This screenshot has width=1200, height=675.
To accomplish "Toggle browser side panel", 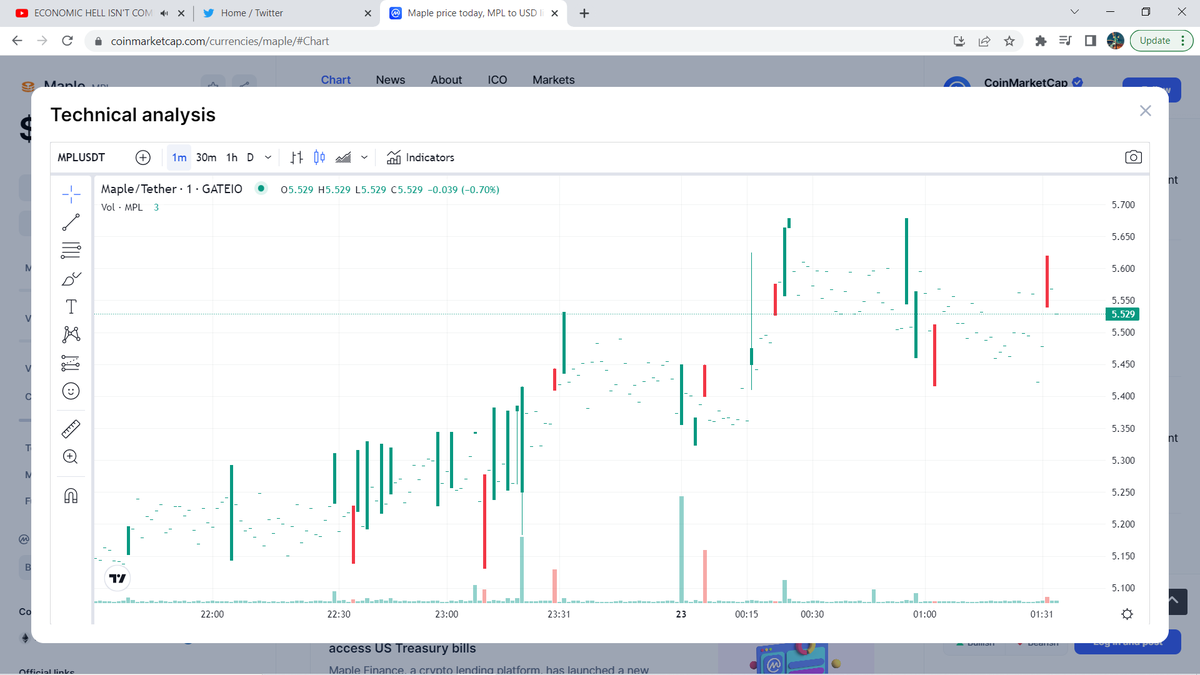I will [1090, 41].
